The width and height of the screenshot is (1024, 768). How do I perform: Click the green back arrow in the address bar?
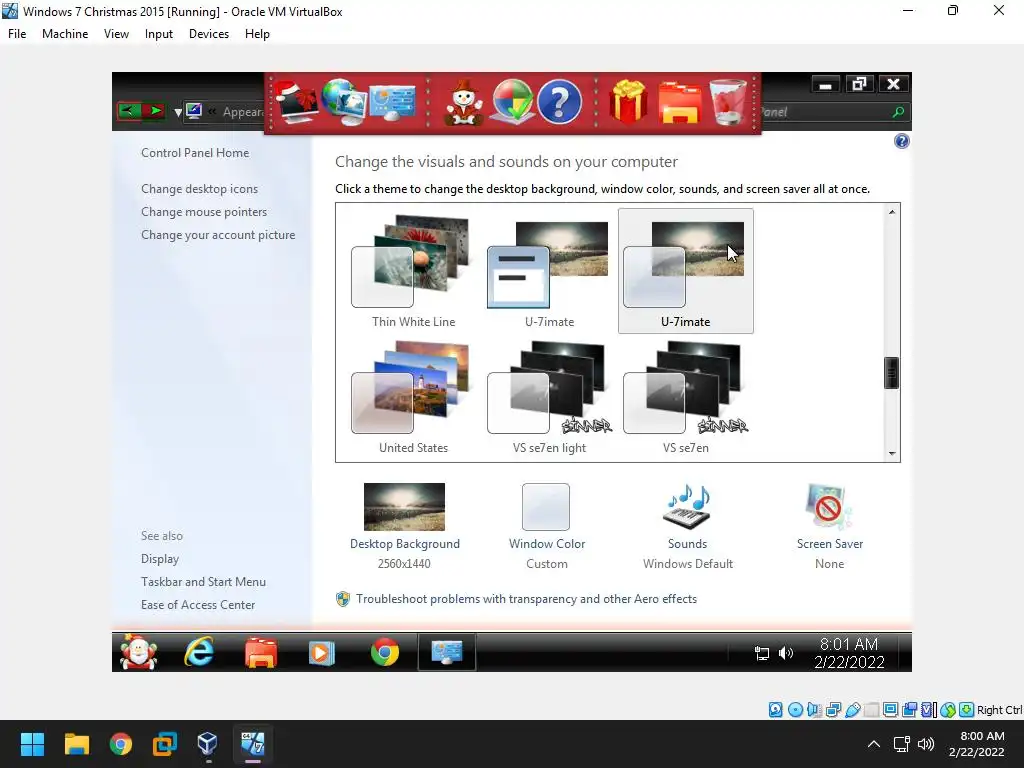click(129, 111)
